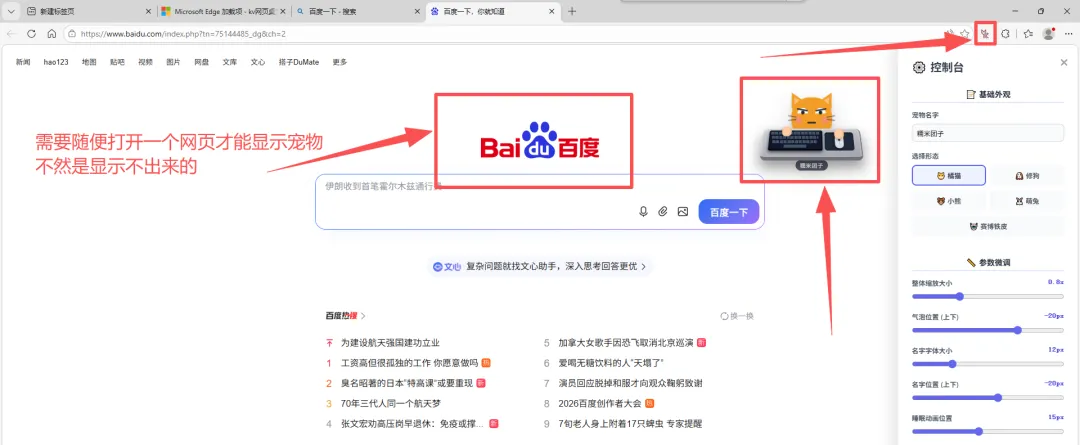Open the 视频 link
1080x445 pixels.
point(145,62)
